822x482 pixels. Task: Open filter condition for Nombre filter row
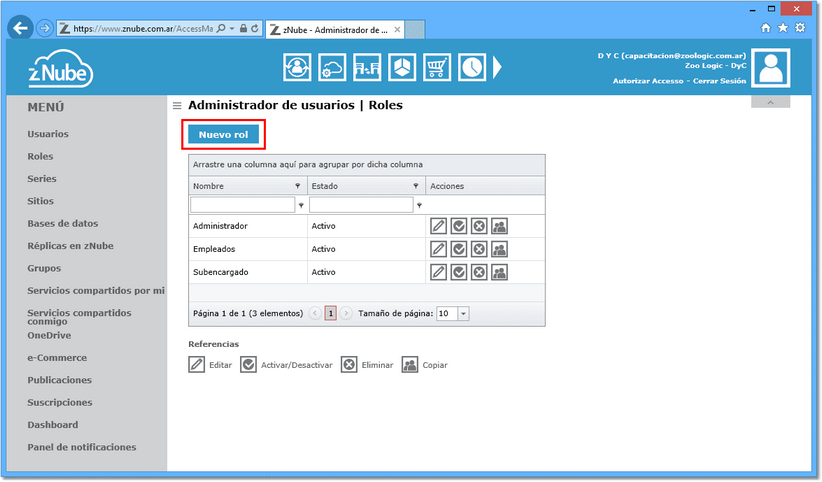pyautogui.click(x=301, y=206)
